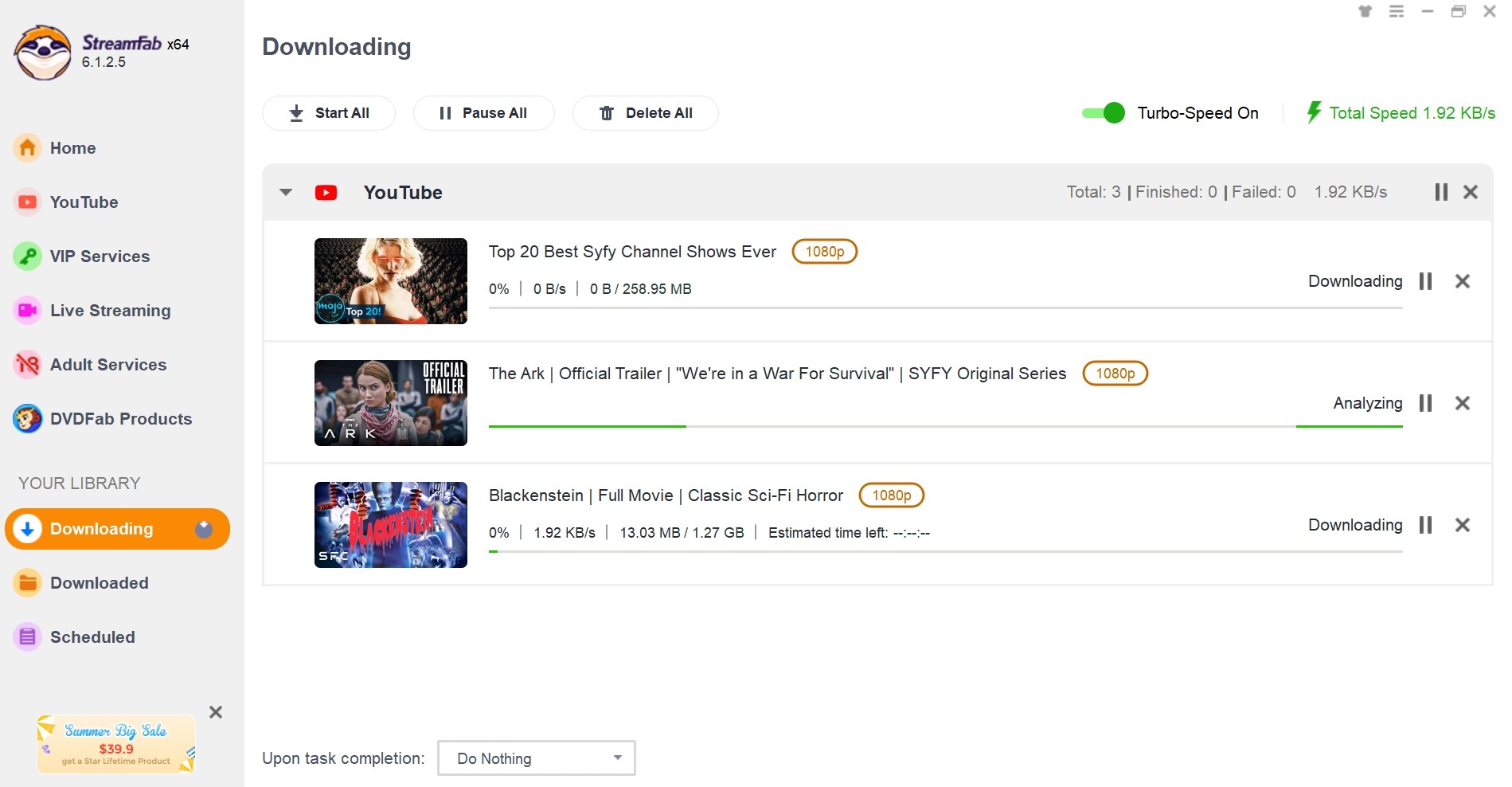The height and width of the screenshot is (787, 1512).
Task: Remove the entire YouTube download group
Action: click(x=1471, y=192)
